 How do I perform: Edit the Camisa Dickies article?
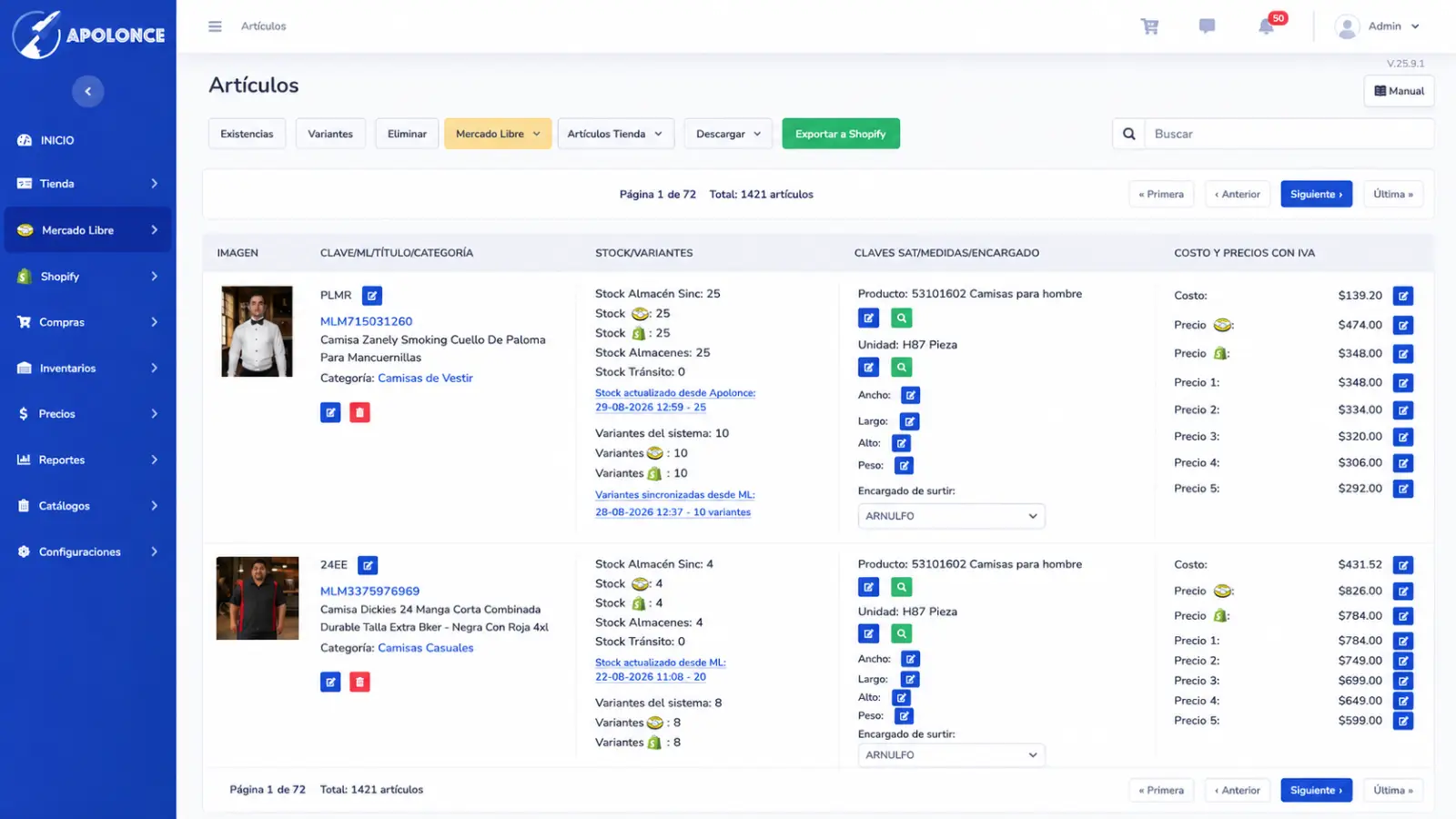(330, 682)
